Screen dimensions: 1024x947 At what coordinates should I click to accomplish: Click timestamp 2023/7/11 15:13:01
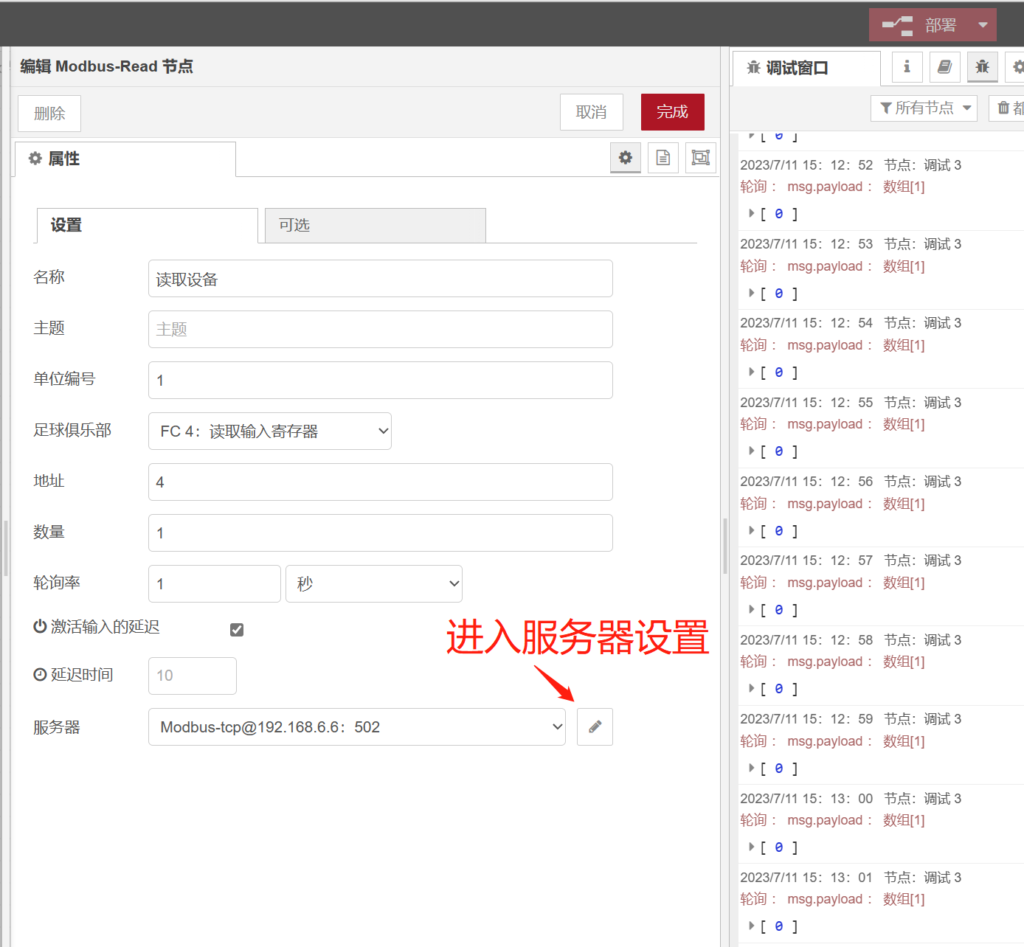coord(807,877)
